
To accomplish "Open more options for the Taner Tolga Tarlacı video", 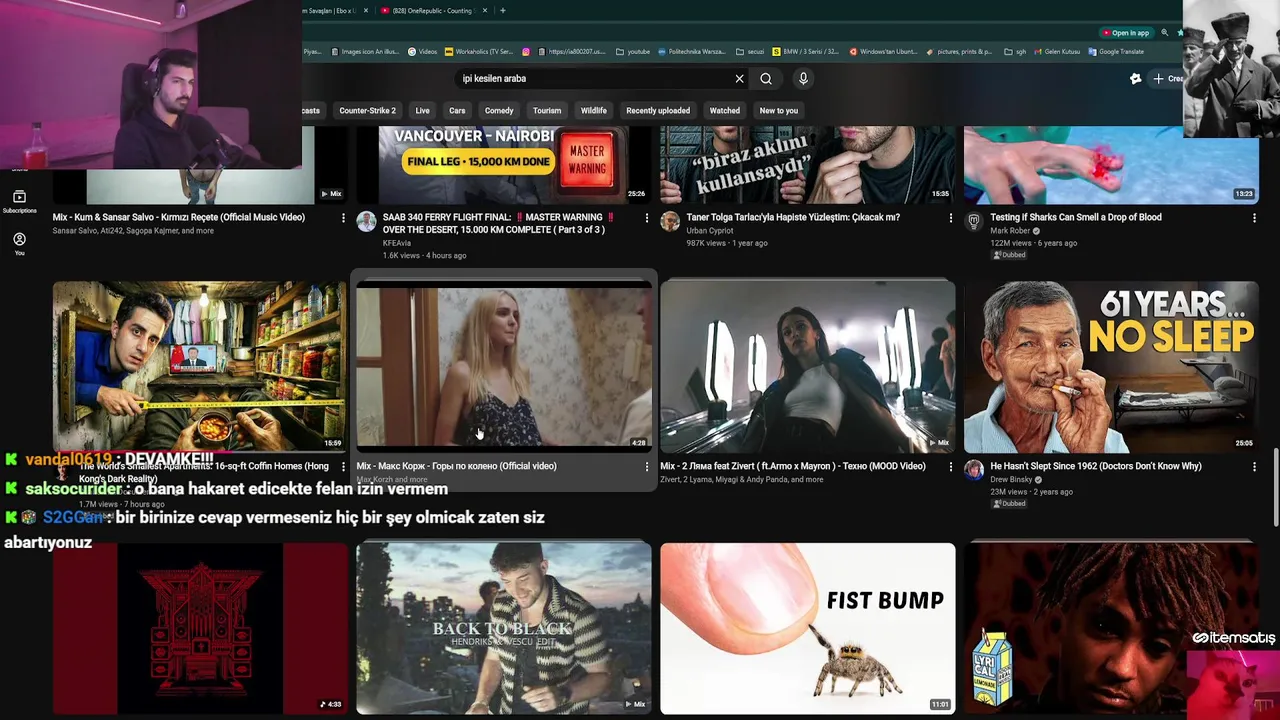I will [x=951, y=218].
